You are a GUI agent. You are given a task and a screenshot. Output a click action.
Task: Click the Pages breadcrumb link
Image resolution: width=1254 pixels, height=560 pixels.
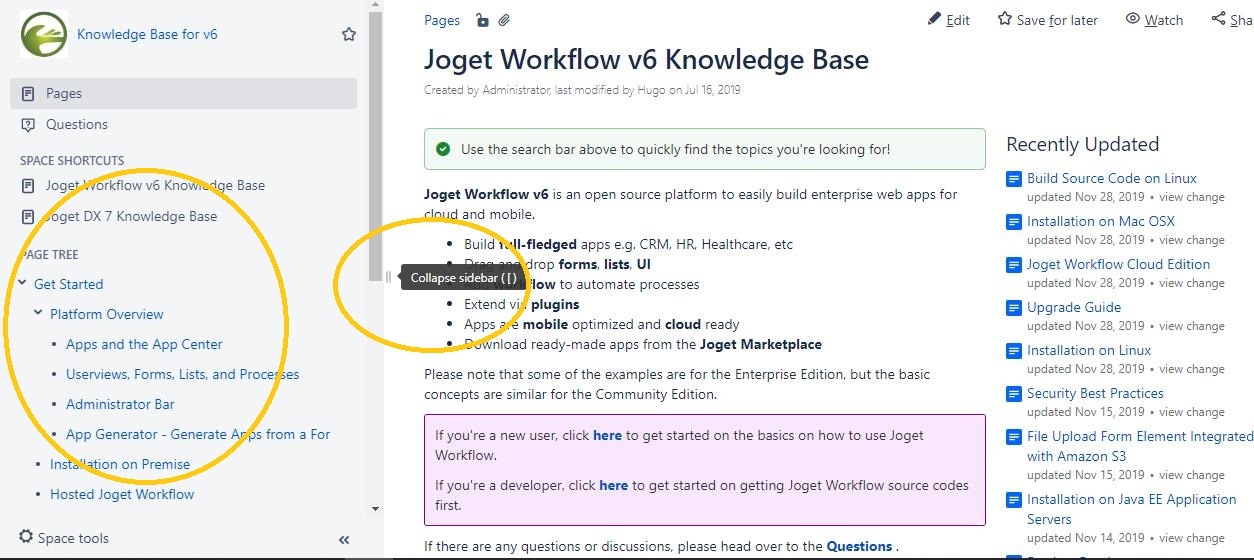click(x=442, y=20)
